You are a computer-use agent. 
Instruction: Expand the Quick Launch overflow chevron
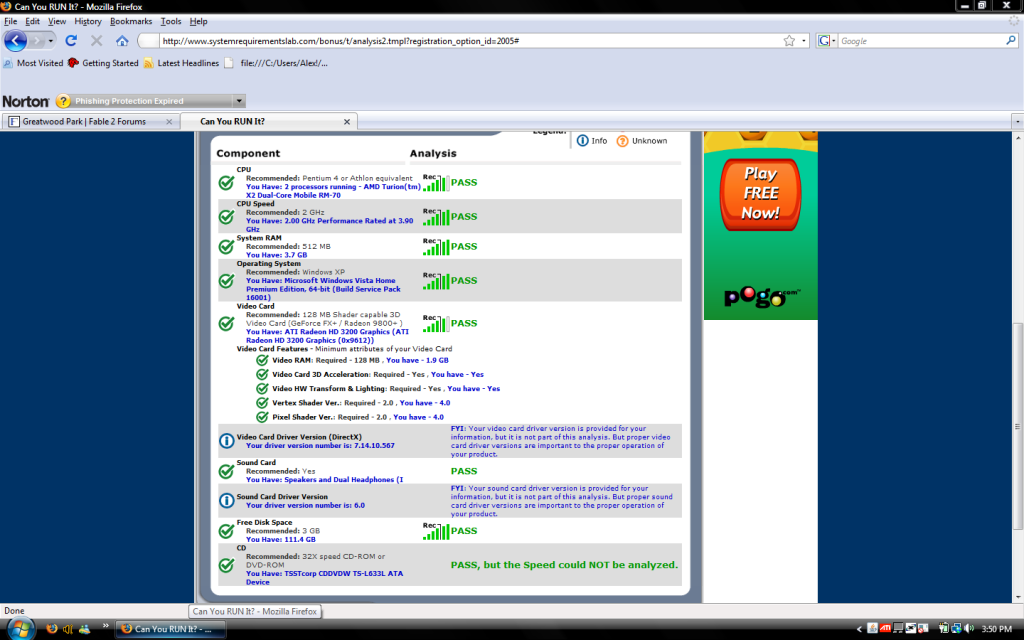click(x=106, y=626)
